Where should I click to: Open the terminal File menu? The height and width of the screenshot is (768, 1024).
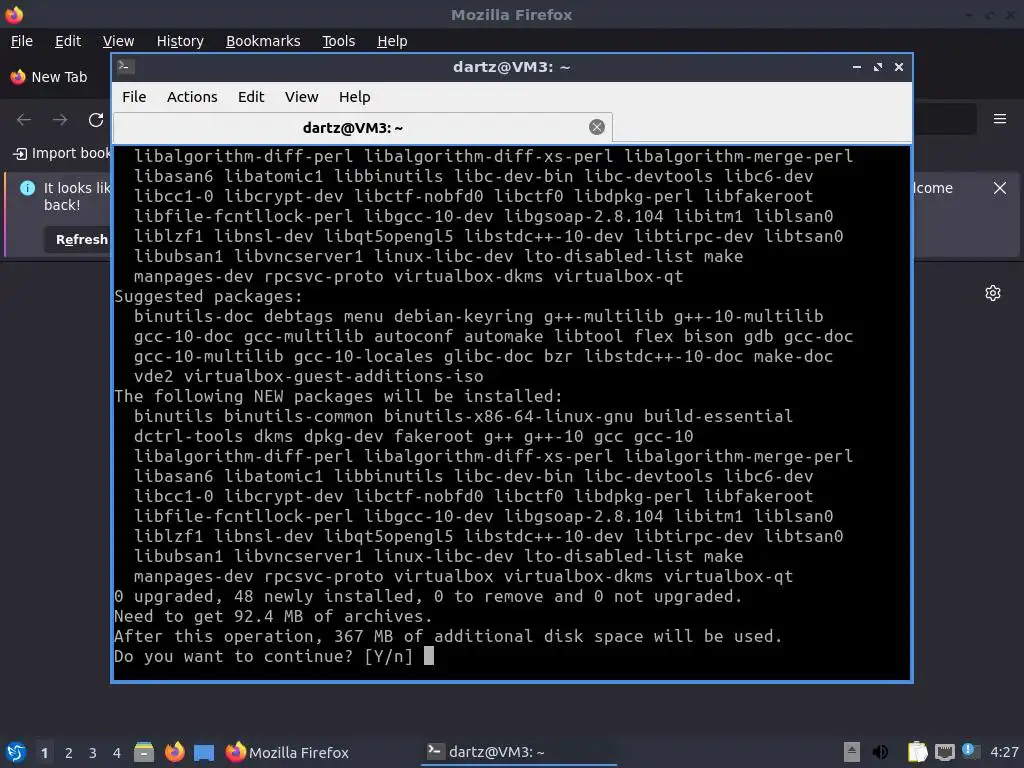pos(134,97)
